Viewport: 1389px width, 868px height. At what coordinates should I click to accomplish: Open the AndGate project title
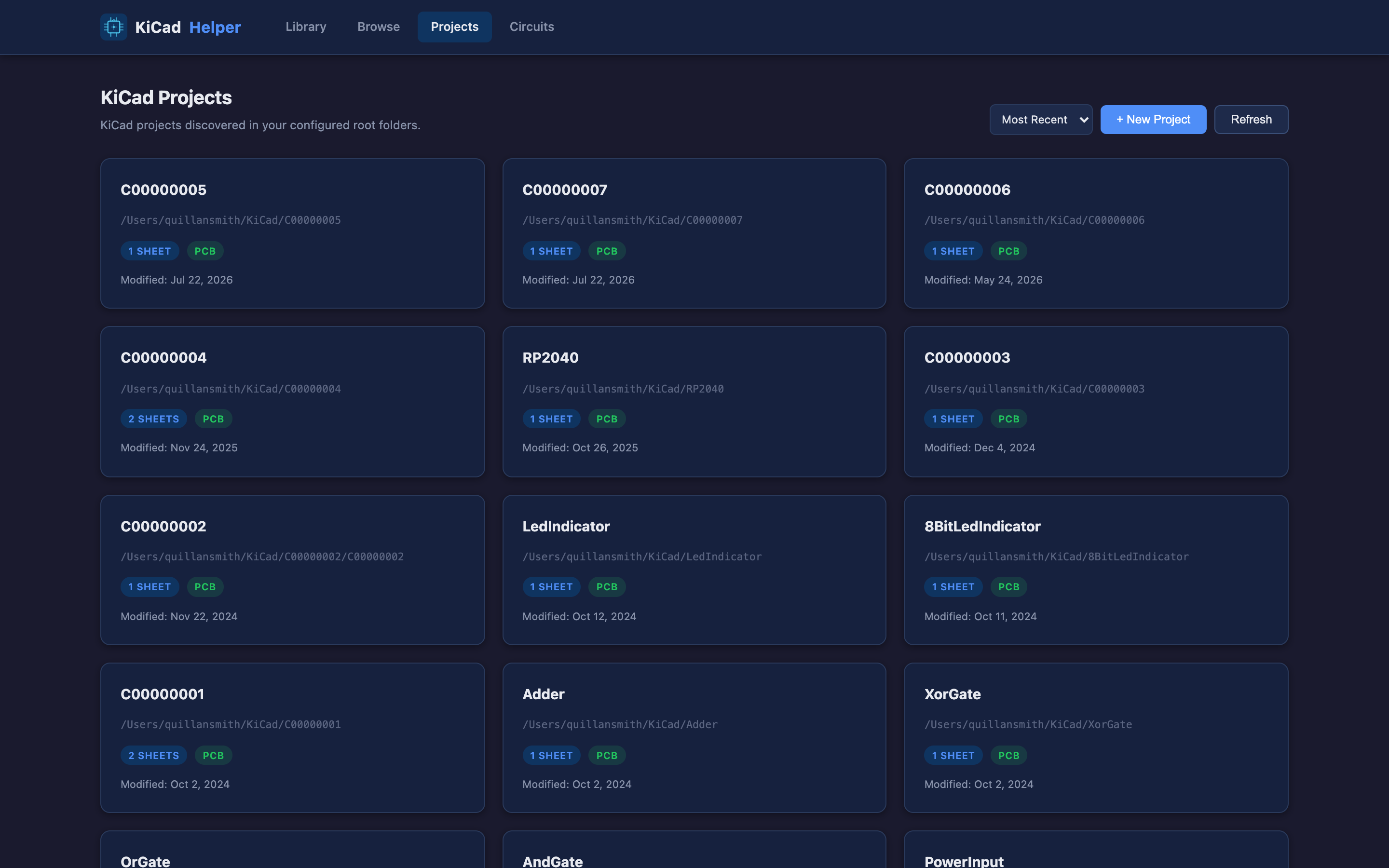[x=553, y=861]
